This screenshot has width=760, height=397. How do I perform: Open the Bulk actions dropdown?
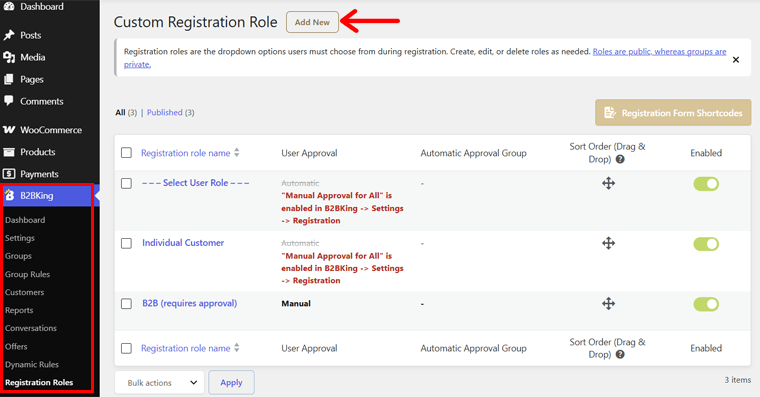coord(159,382)
